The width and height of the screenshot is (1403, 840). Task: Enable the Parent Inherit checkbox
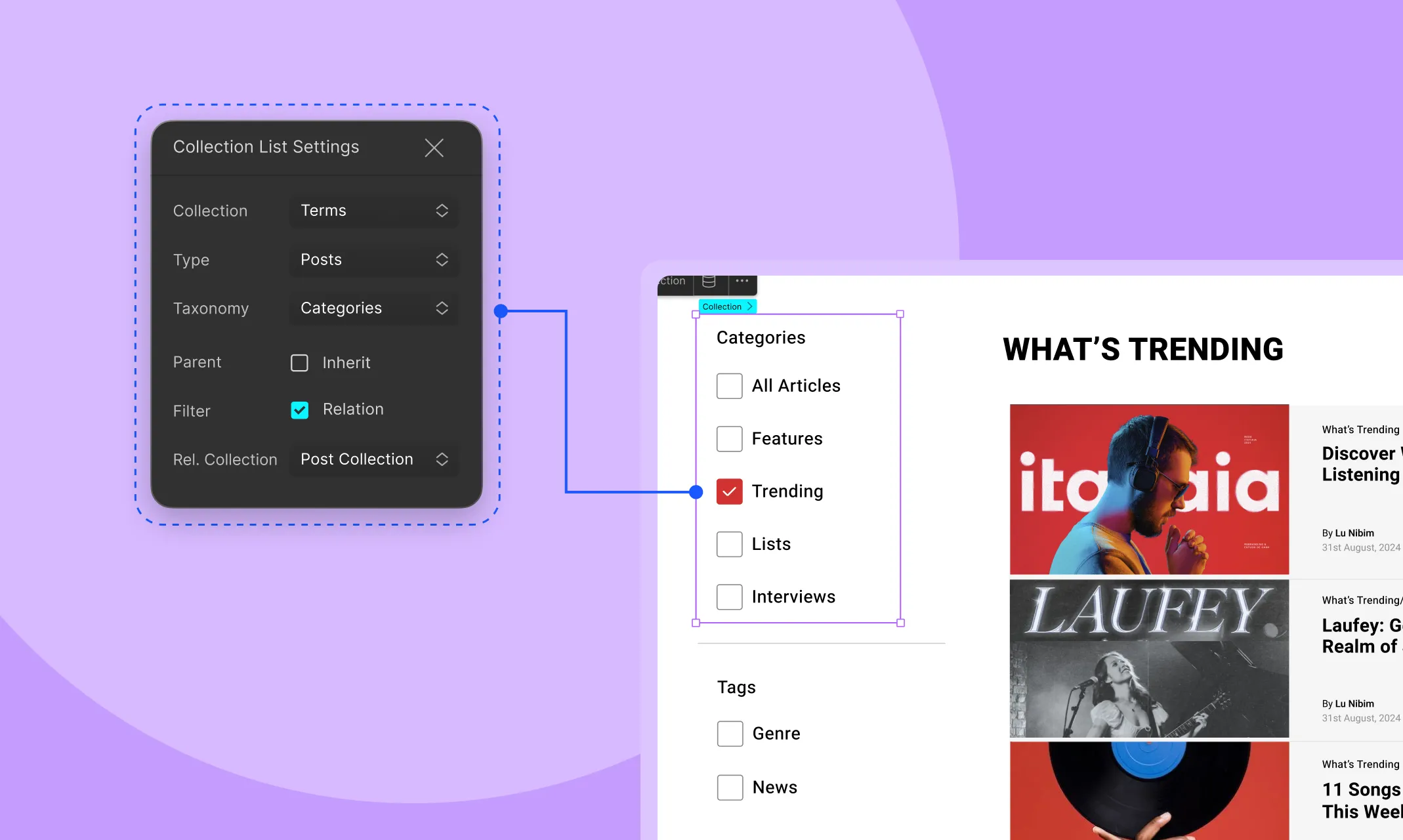pos(299,362)
